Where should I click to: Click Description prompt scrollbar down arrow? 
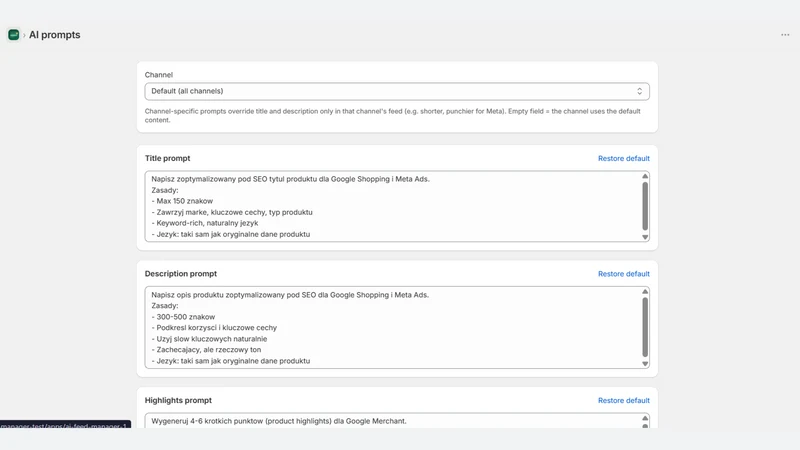pos(645,364)
